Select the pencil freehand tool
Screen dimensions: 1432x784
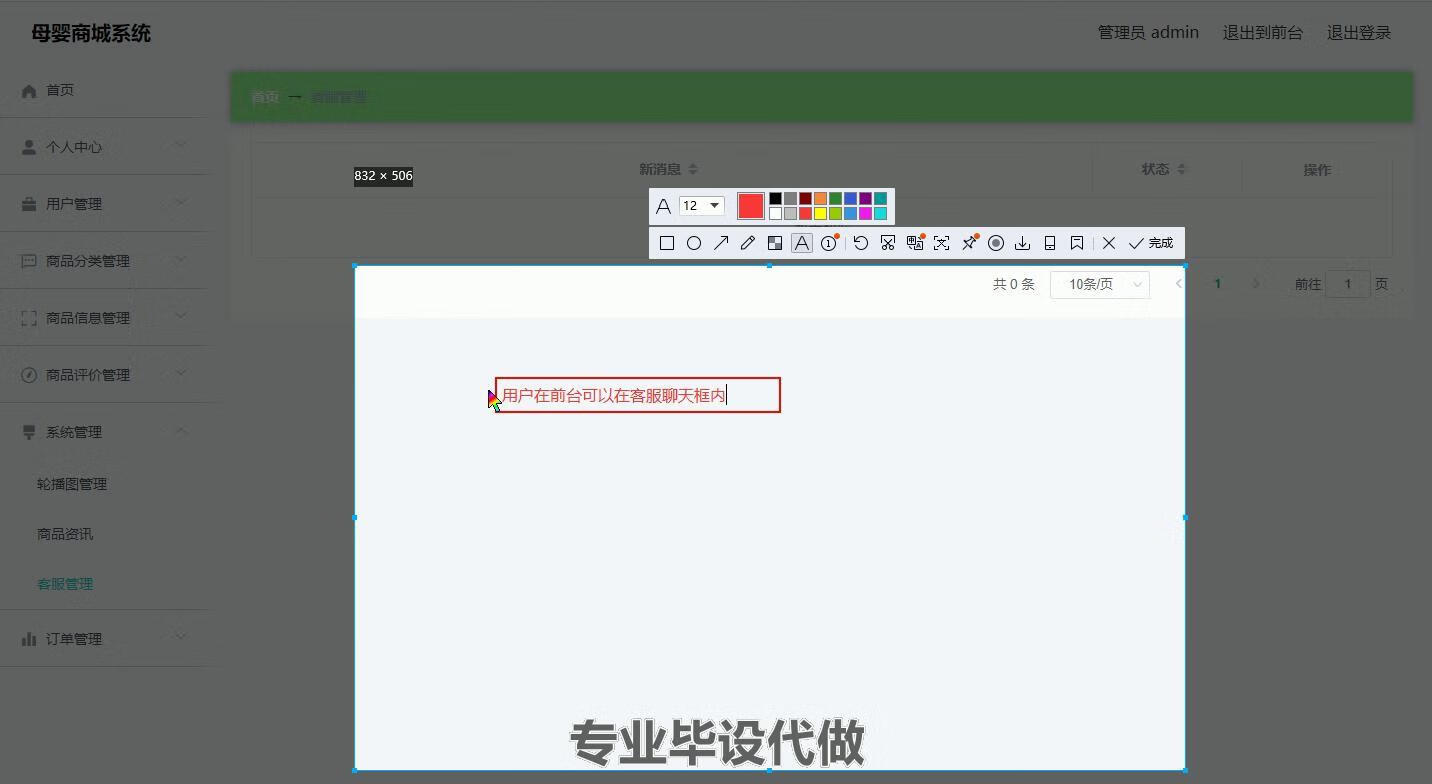coord(748,243)
